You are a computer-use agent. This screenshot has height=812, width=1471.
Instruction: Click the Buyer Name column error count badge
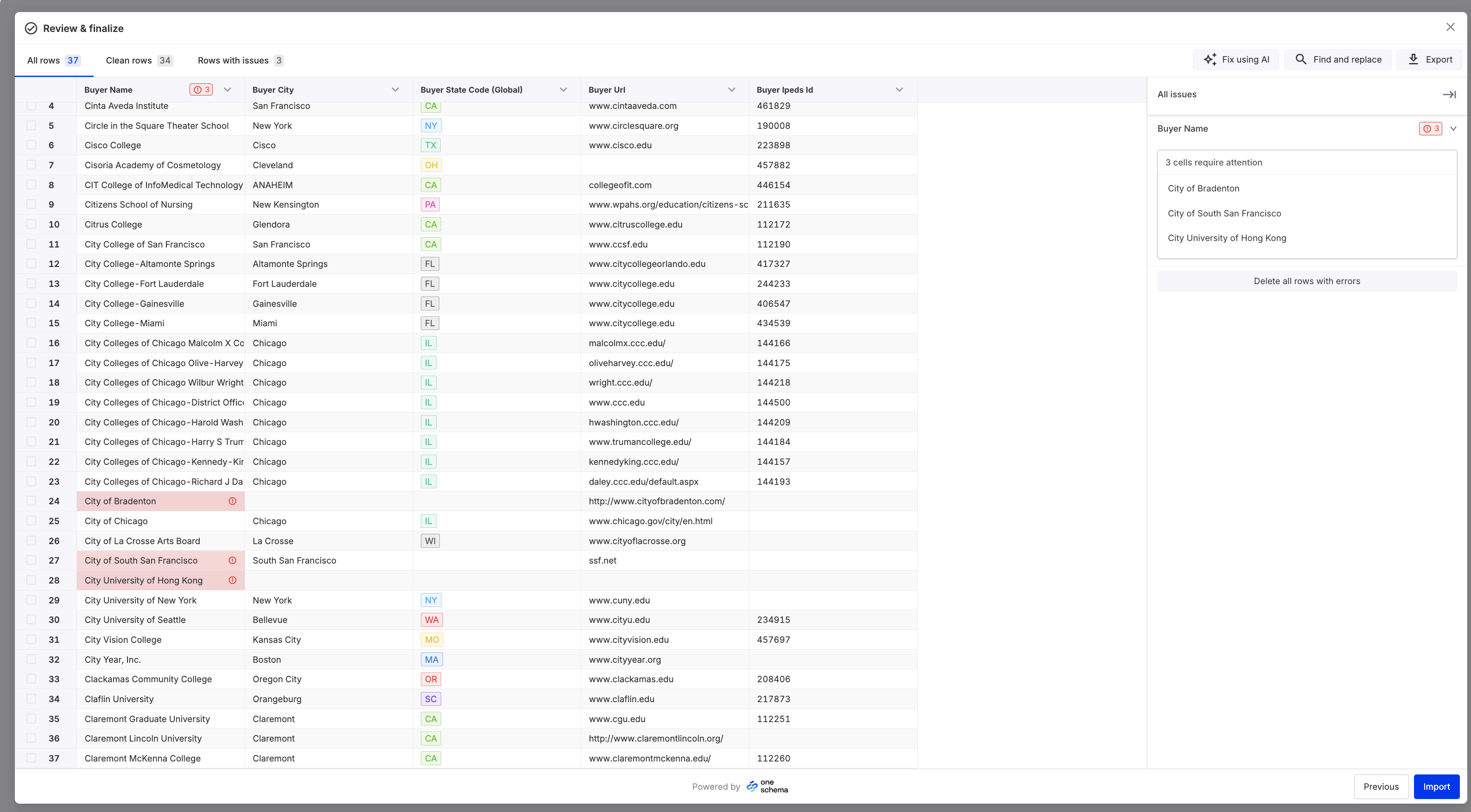(201, 89)
